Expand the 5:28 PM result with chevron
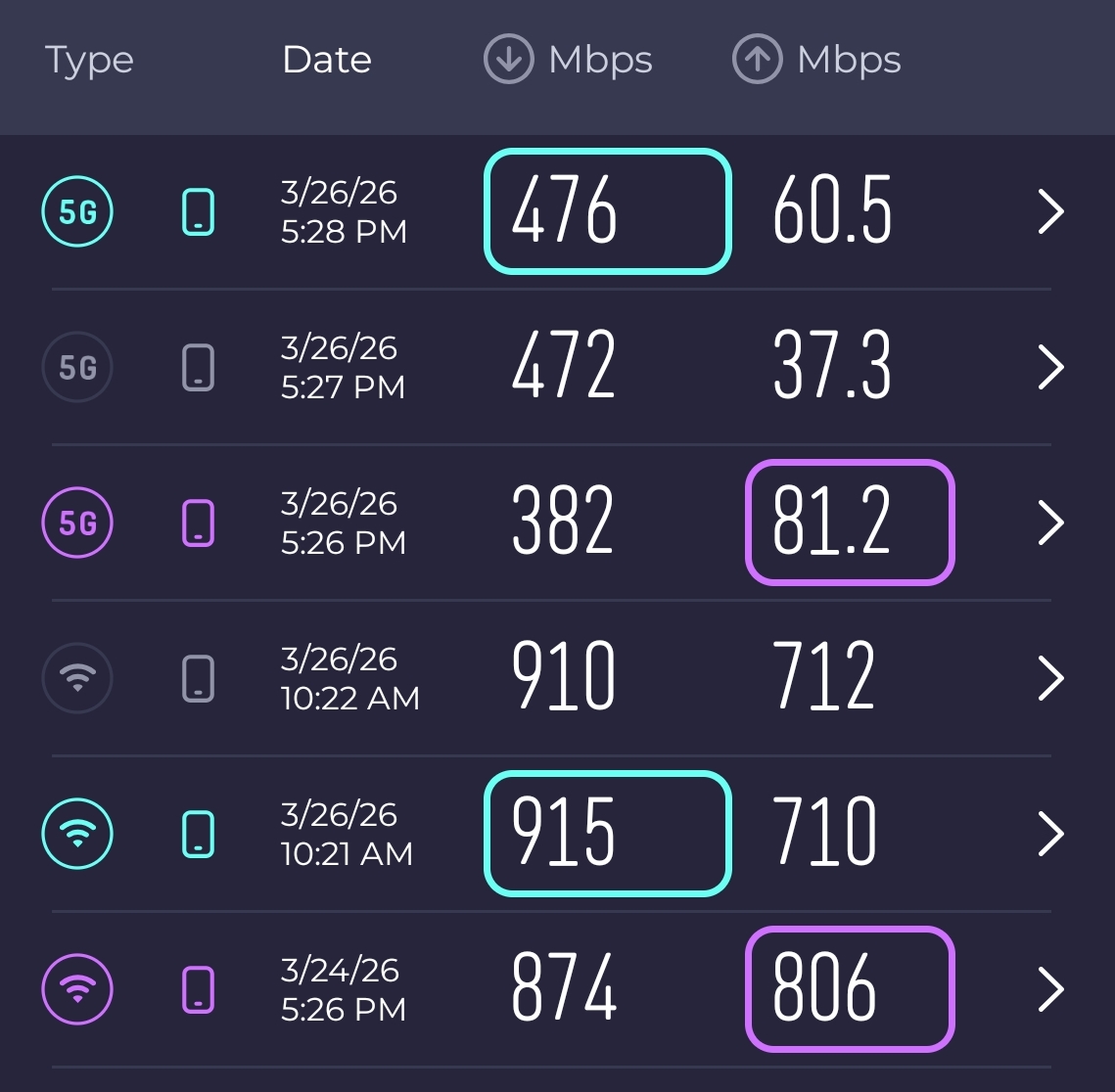This screenshot has width=1115, height=1092. click(x=1050, y=211)
